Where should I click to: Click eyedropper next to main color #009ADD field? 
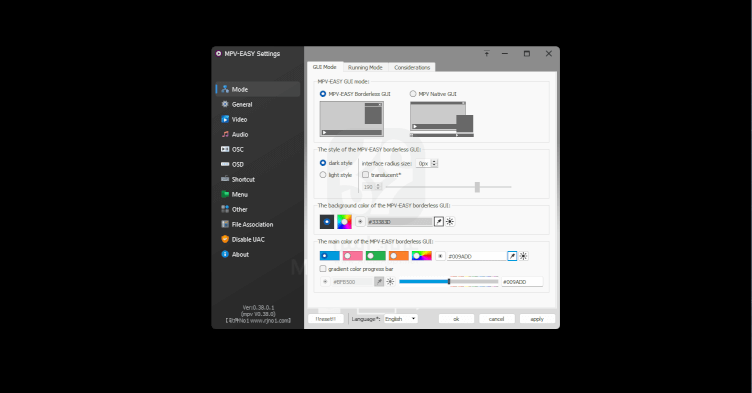click(x=512, y=256)
